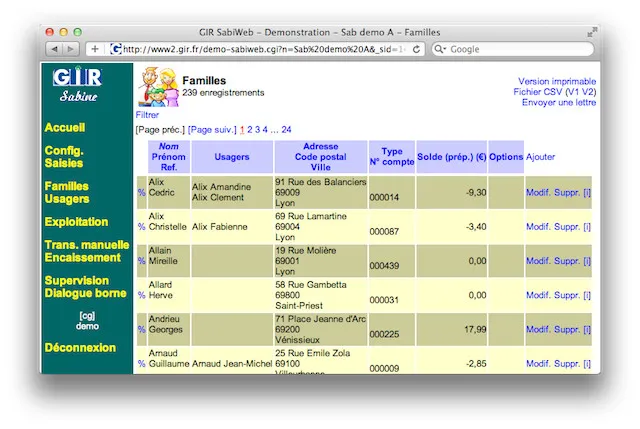Open the Exploitation sidebar menu

[x=77, y=221]
